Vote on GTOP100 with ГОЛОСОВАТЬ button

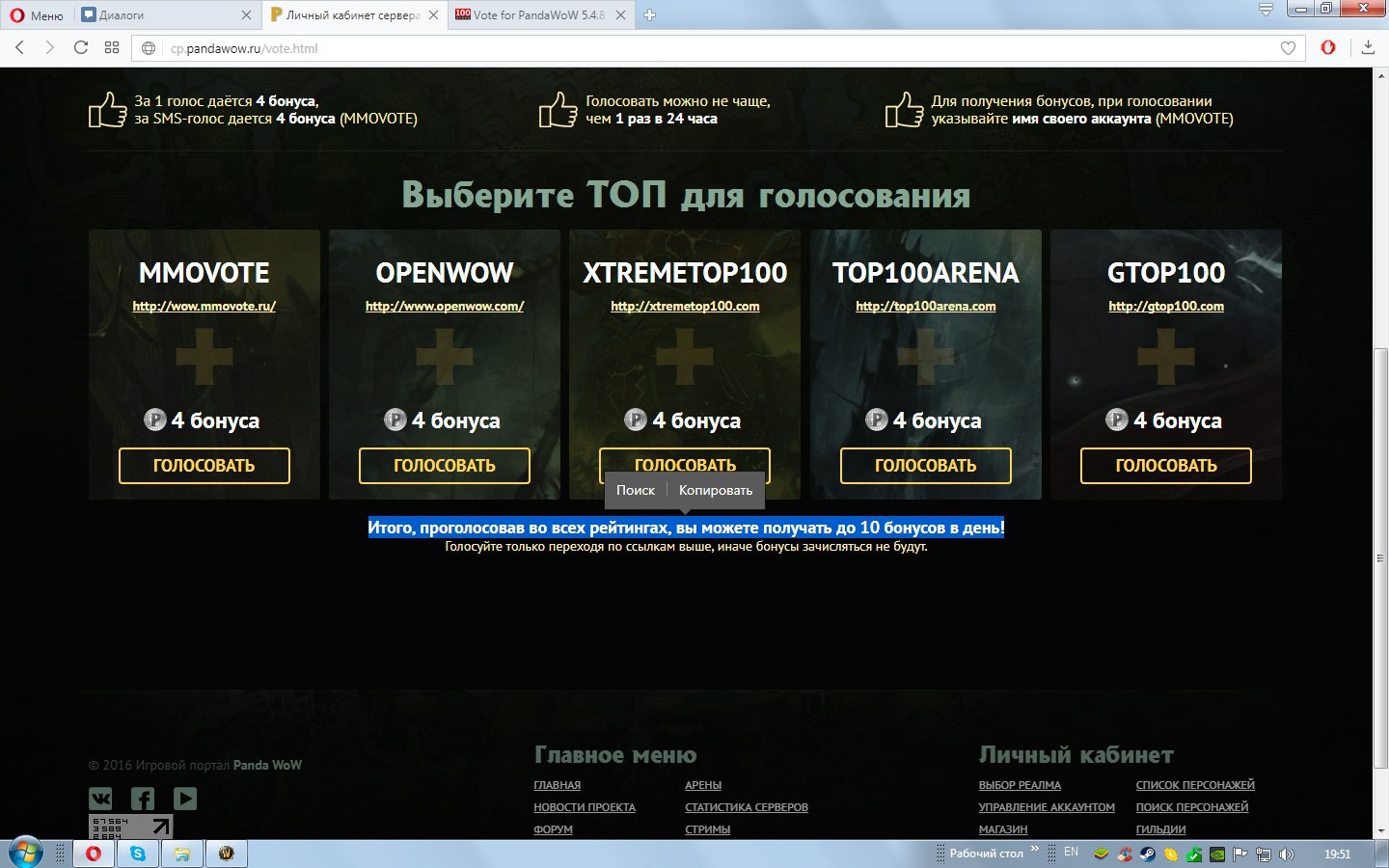[1166, 466]
